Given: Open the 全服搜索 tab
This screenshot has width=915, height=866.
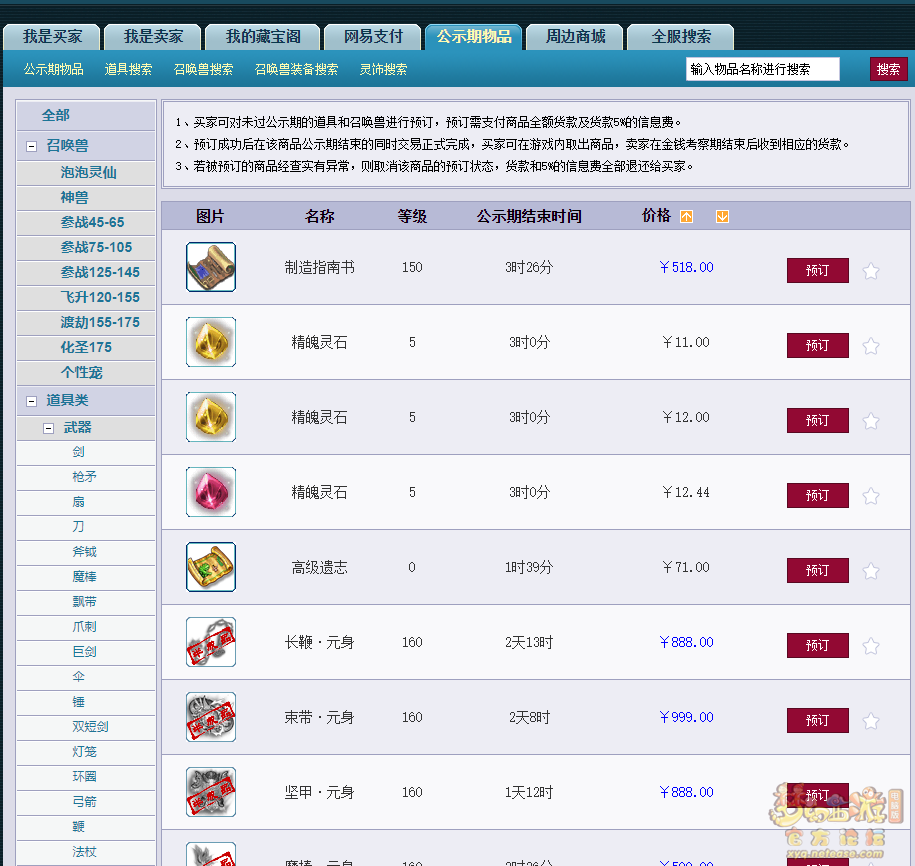Looking at the screenshot, I should pyautogui.click(x=681, y=37).
